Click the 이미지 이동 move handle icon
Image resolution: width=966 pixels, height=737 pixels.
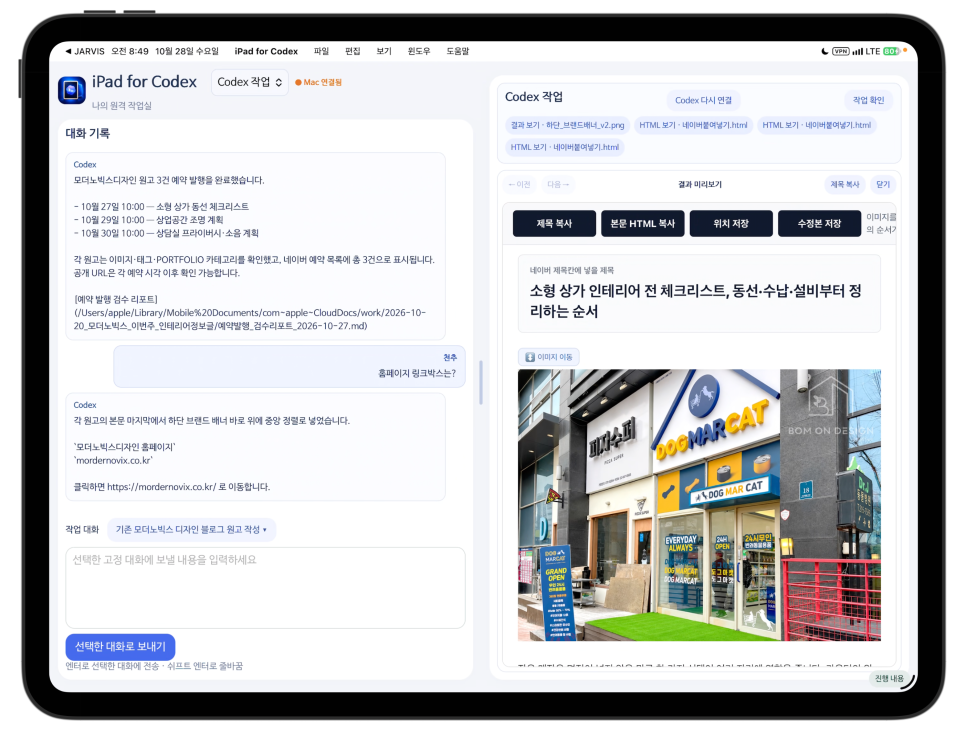tap(530, 357)
